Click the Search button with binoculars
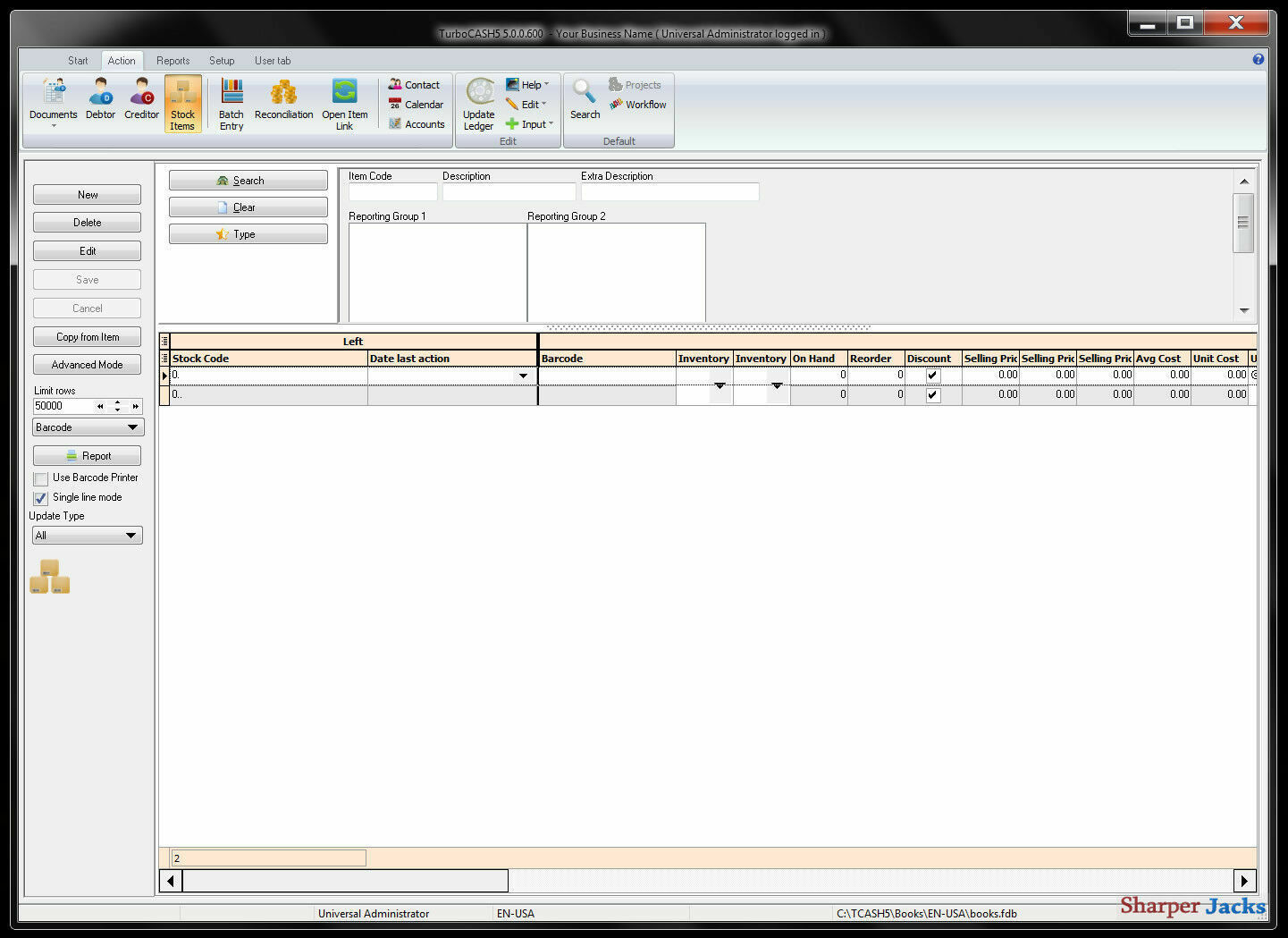Viewport: 1288px width, 938px height. pyautogui.click(x=248, y=181)
